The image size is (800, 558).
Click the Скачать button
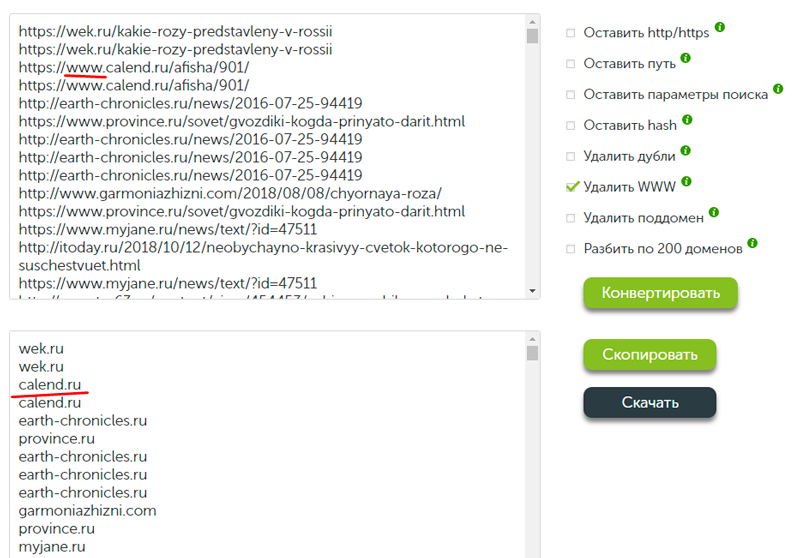click(650, 402)
